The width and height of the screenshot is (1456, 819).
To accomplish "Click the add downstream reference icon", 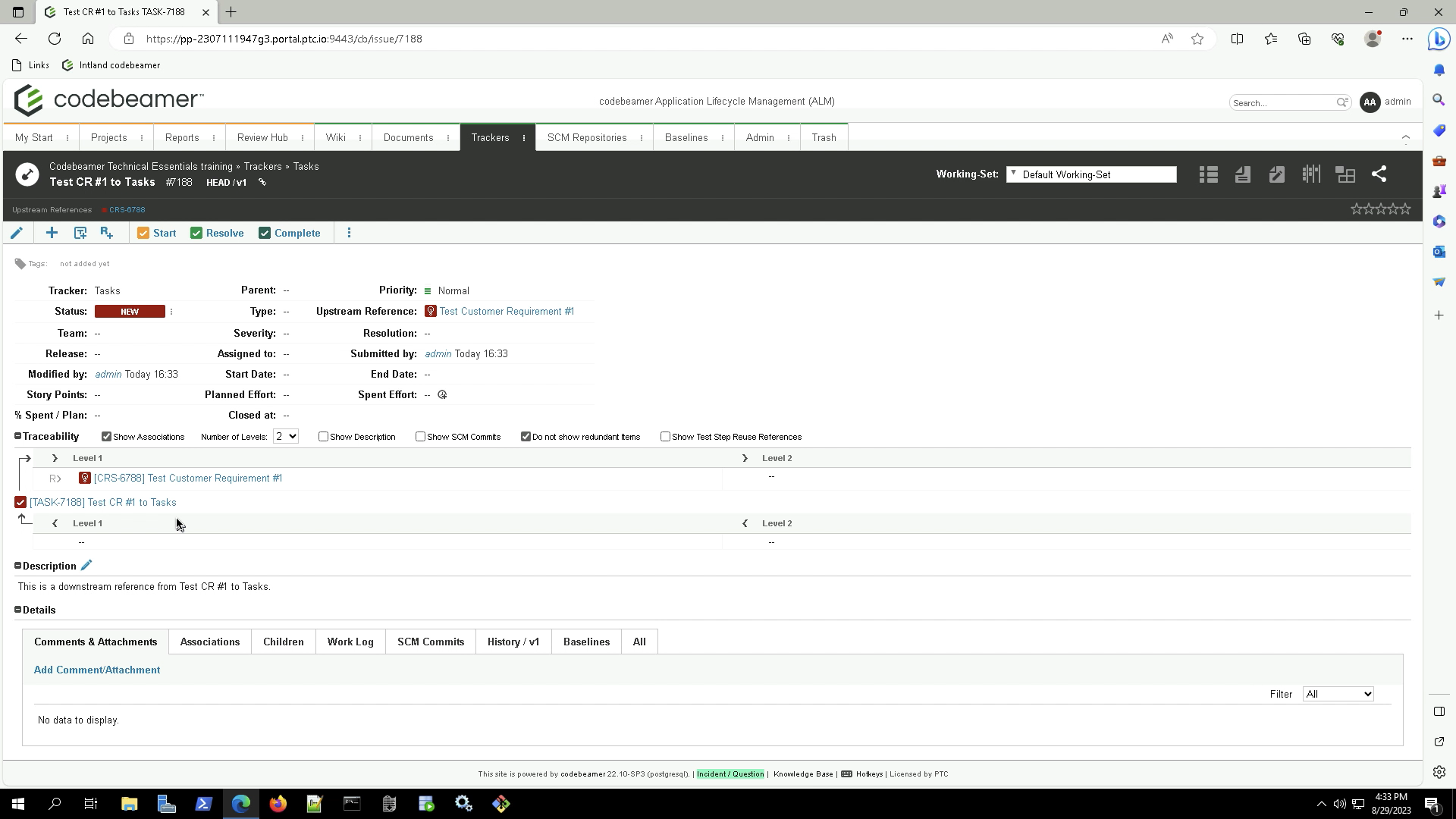I will pyautogui.click(x=107, y=233).
